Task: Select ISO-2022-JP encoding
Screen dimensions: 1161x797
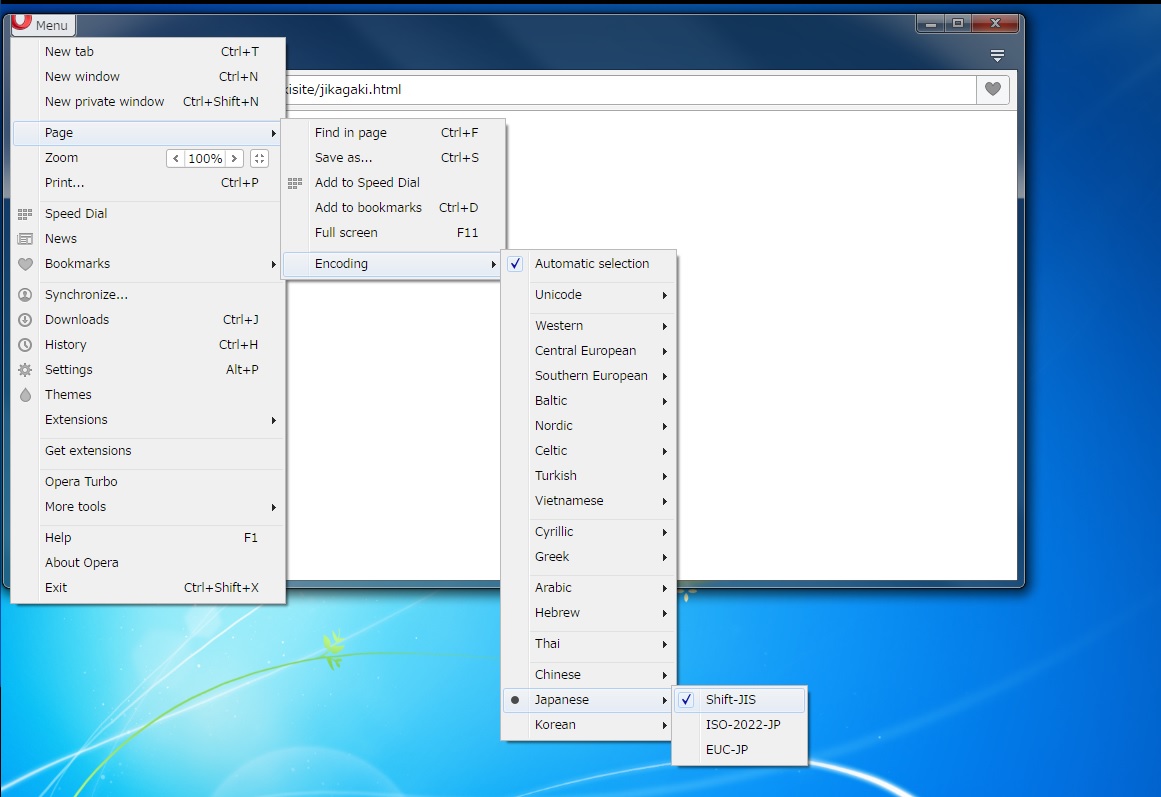Action: (740, 725)
